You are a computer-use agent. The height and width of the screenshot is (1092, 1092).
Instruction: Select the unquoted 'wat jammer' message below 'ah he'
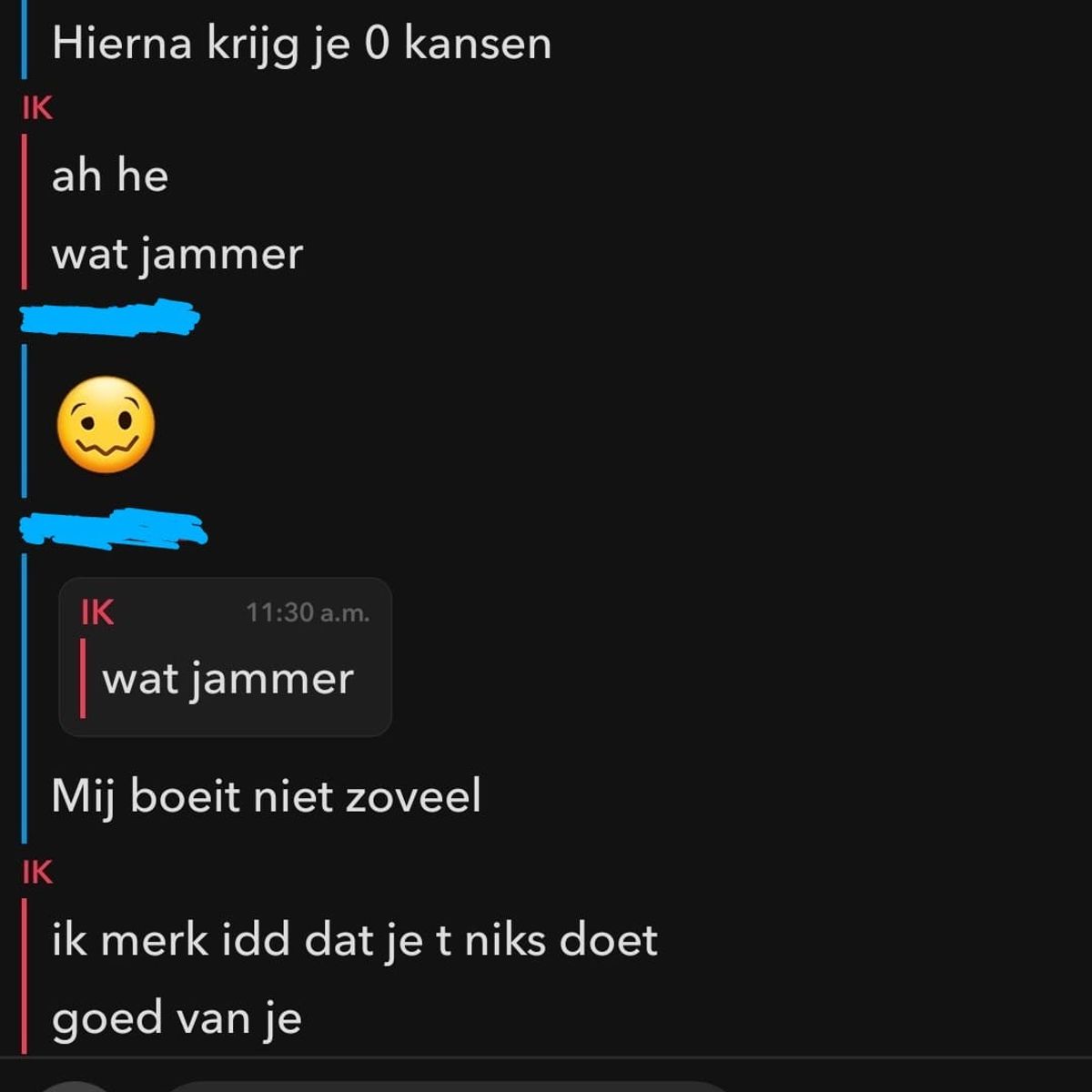[177, 254]
